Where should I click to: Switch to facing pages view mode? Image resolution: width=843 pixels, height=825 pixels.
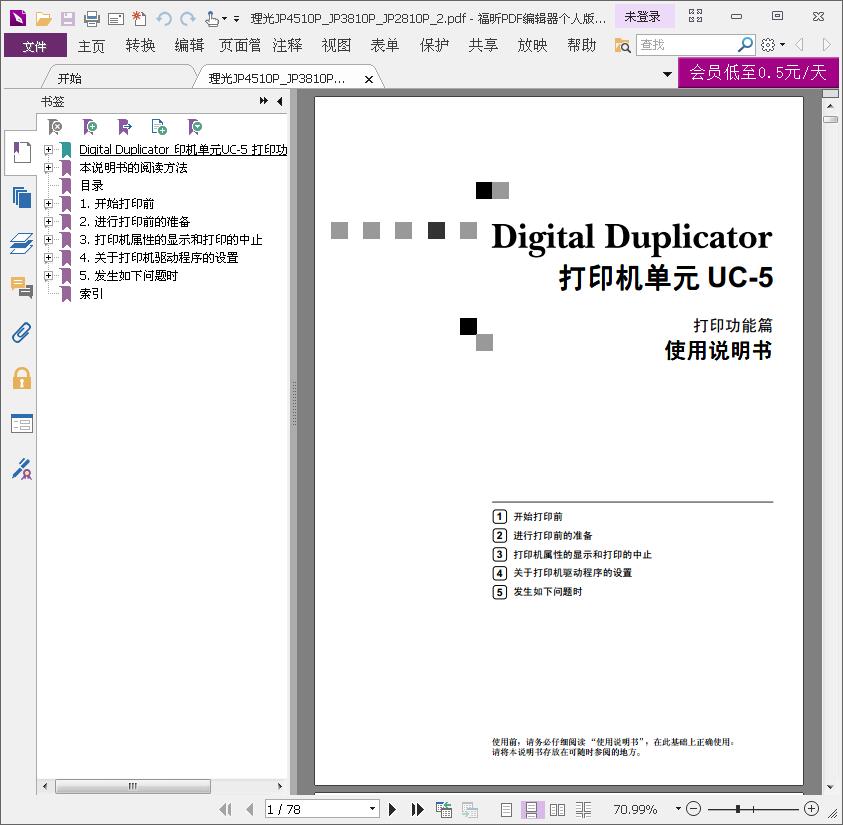coord(558,809)
